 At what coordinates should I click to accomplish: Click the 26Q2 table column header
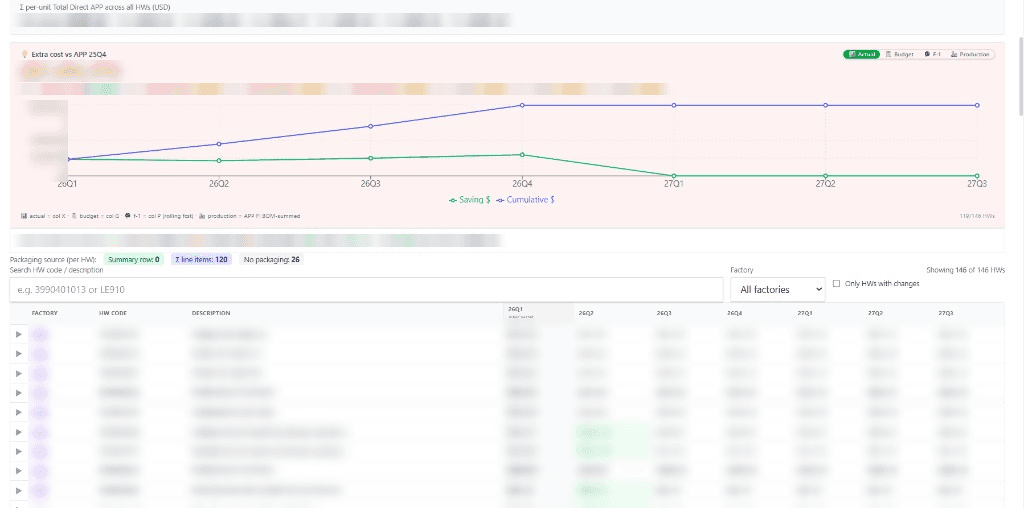tap(586, 313)
